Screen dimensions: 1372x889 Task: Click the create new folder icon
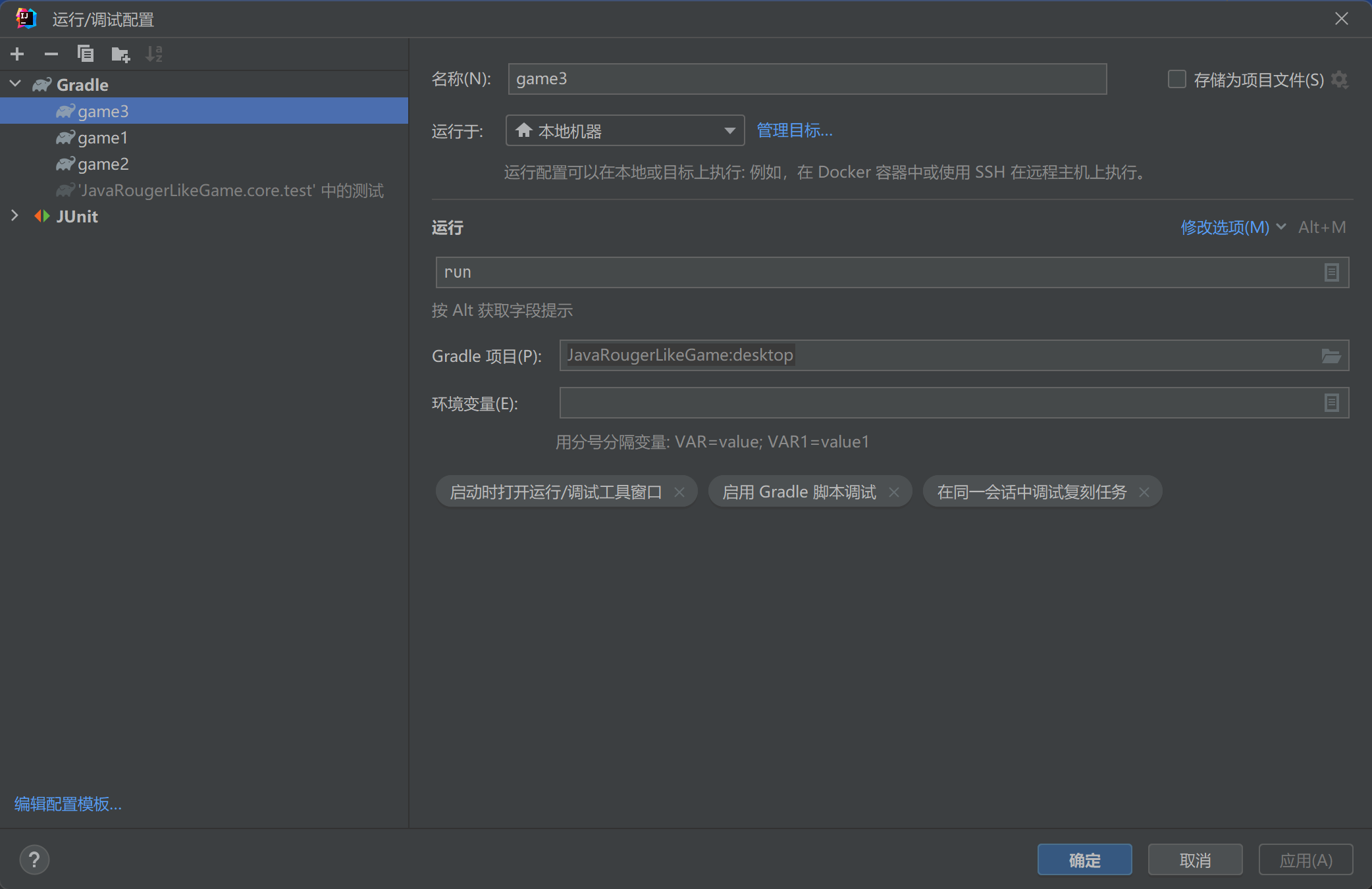pos(120,54)
